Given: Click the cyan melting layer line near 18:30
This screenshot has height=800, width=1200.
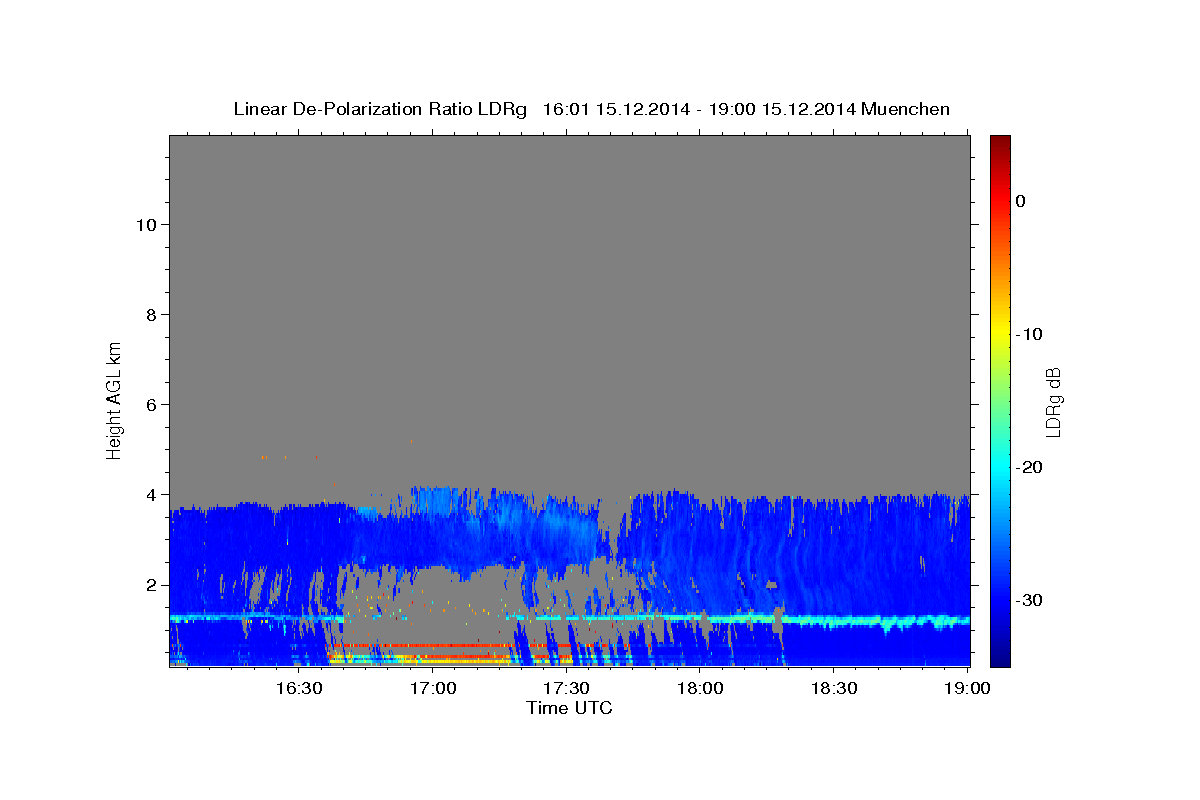Looking at the screenshot, I should 834,621.
